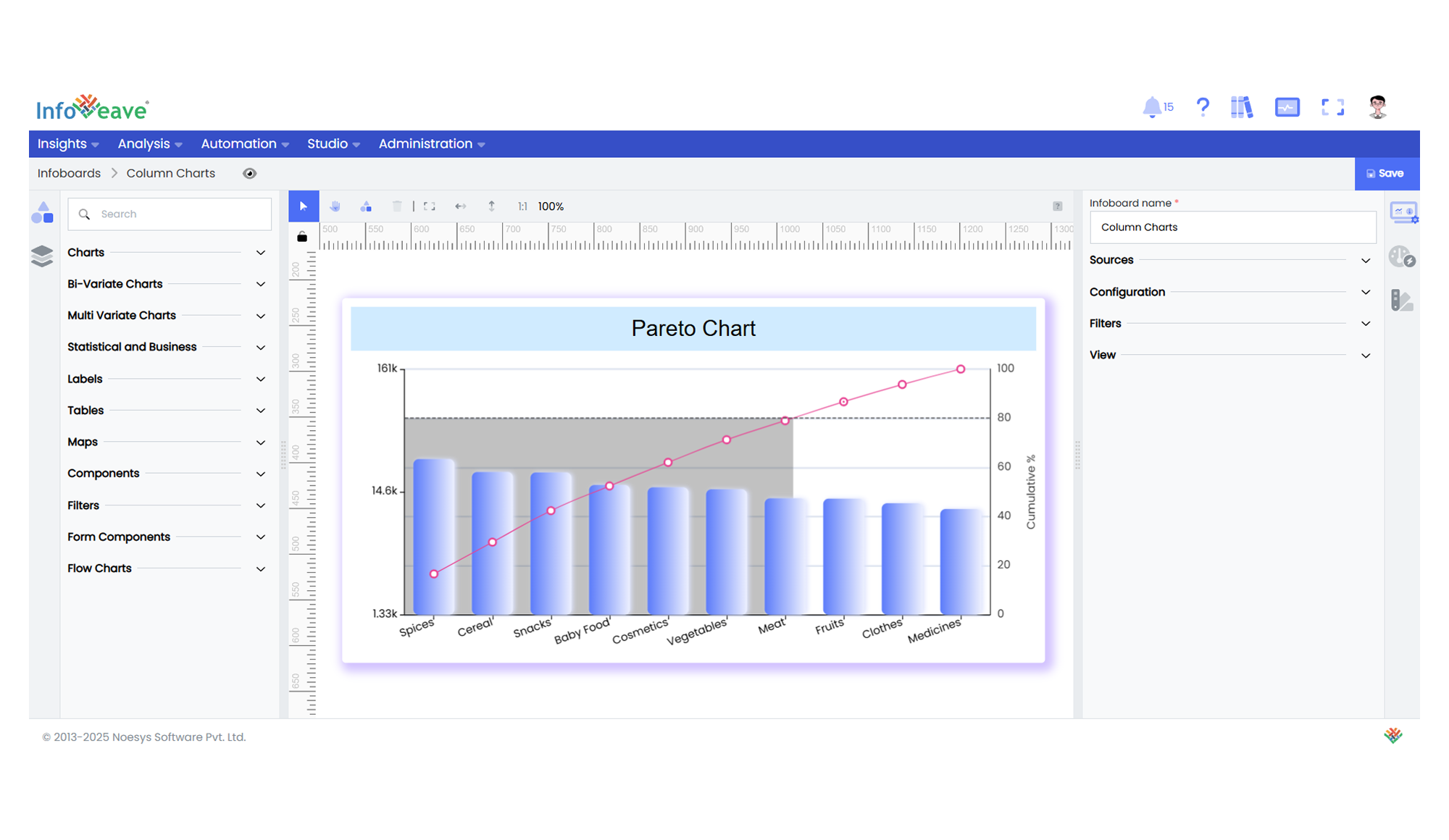Click the Cumulative % axis label
The image size is (1449, 840).
coord(1031,492)
